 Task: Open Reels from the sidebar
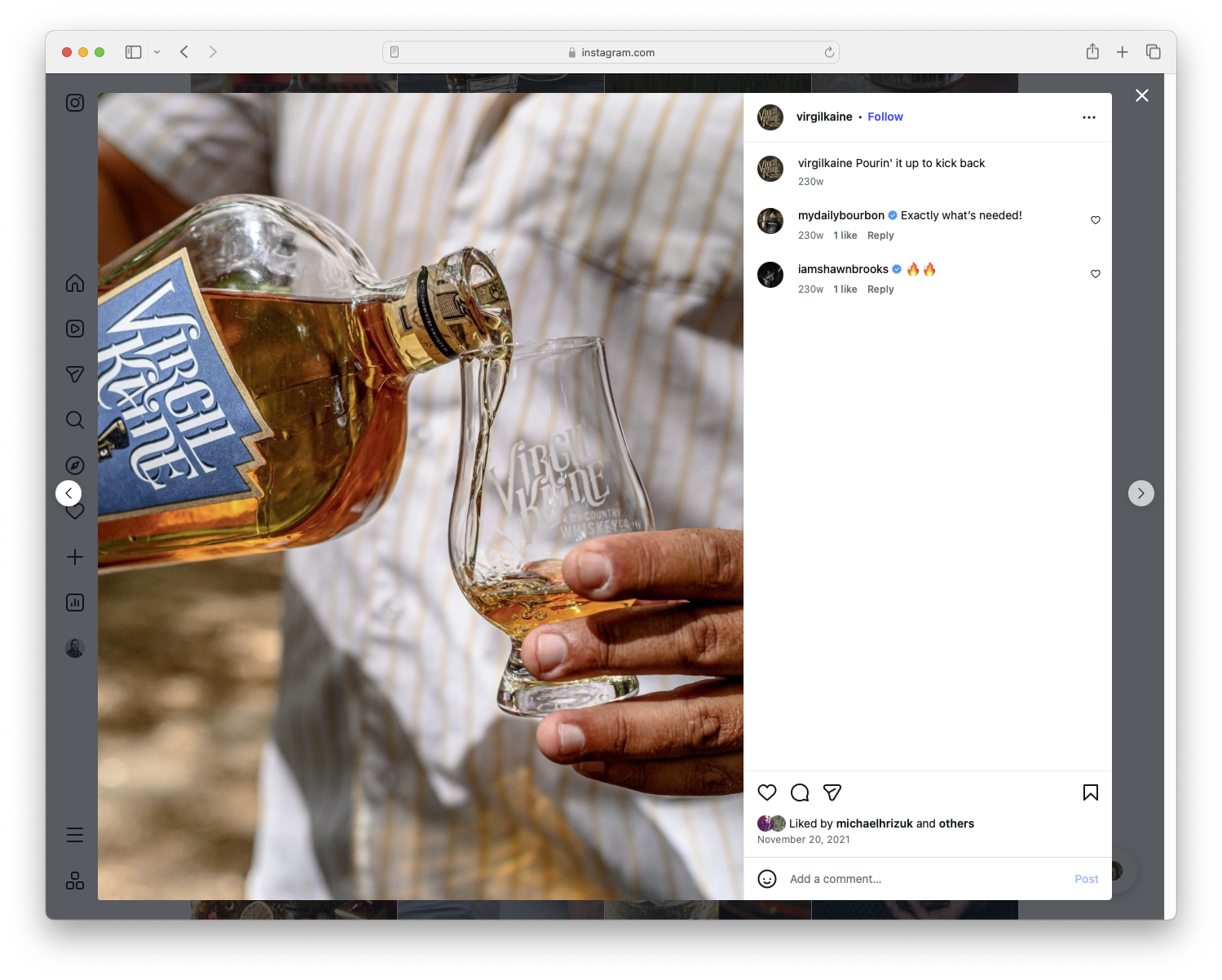point(75,329)
